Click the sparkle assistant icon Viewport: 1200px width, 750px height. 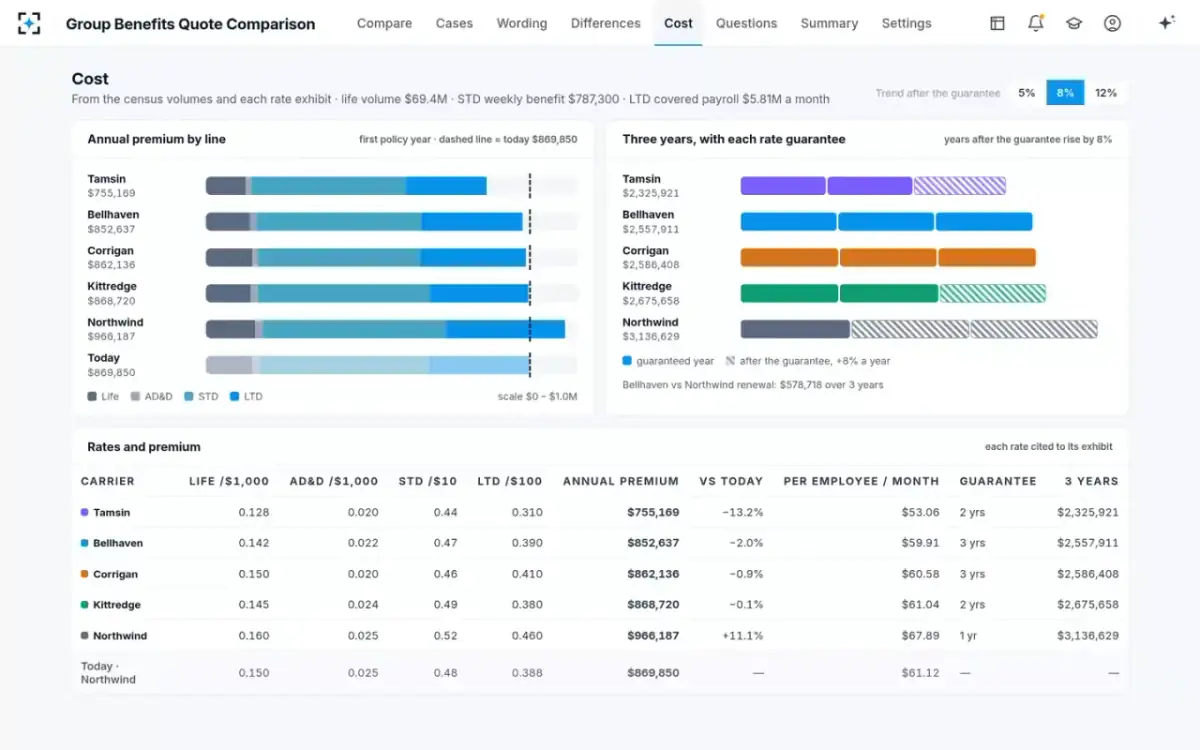(1166, 23)
